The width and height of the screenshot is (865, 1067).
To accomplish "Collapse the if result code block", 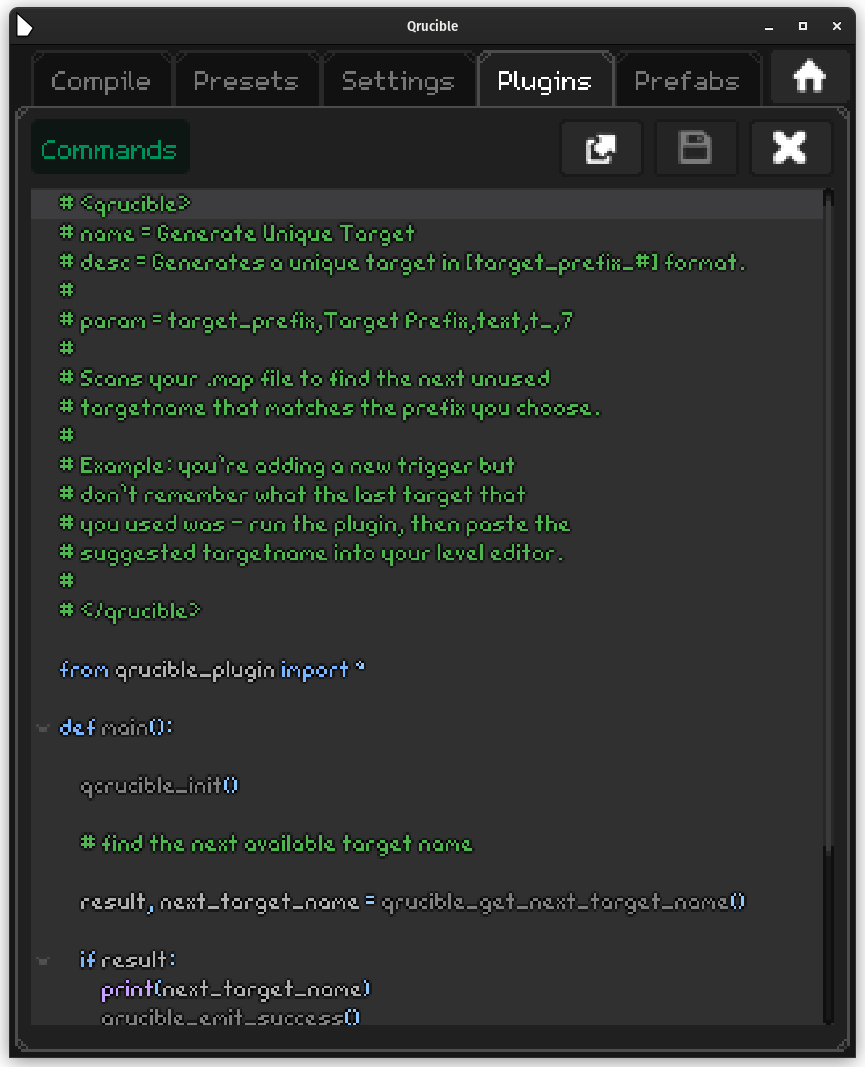I will tap(43, 961).
